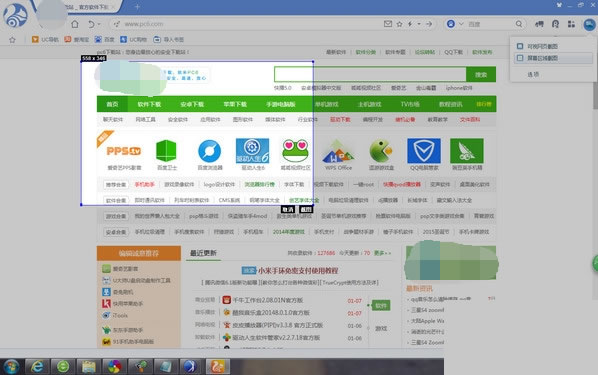The height and width of the screenshot is (375, 598).
Task: Click the screenshot tool icon at top right
Action: click(x=589, y=24)
